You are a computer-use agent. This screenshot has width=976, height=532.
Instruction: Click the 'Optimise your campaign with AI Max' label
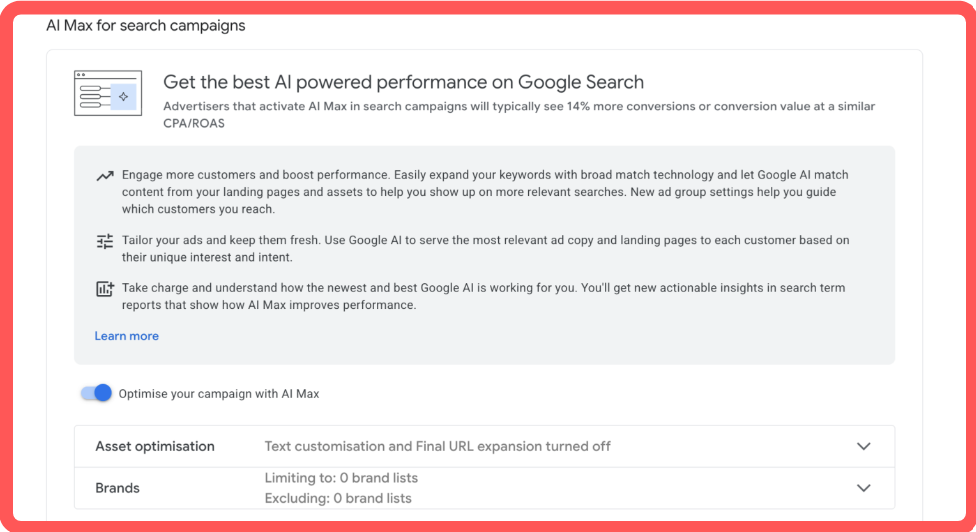[x=218, y=394]
